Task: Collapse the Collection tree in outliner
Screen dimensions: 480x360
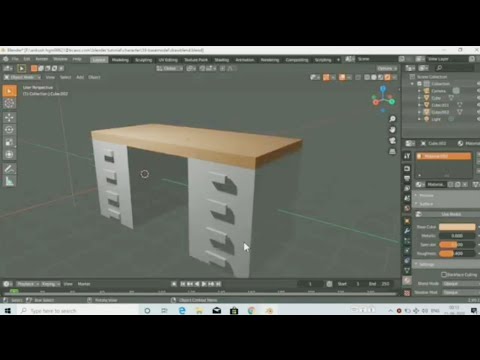Action: pyautogui.click(x=412, y=84)
